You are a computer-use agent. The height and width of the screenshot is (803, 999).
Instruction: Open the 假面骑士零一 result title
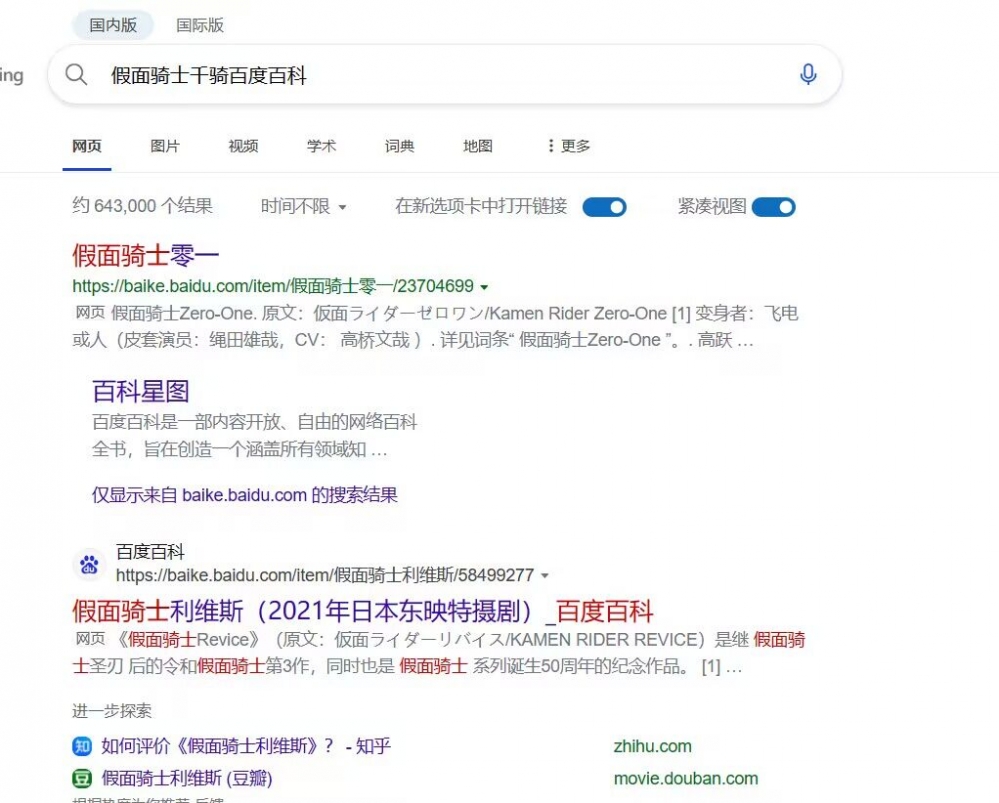[145, 256]
